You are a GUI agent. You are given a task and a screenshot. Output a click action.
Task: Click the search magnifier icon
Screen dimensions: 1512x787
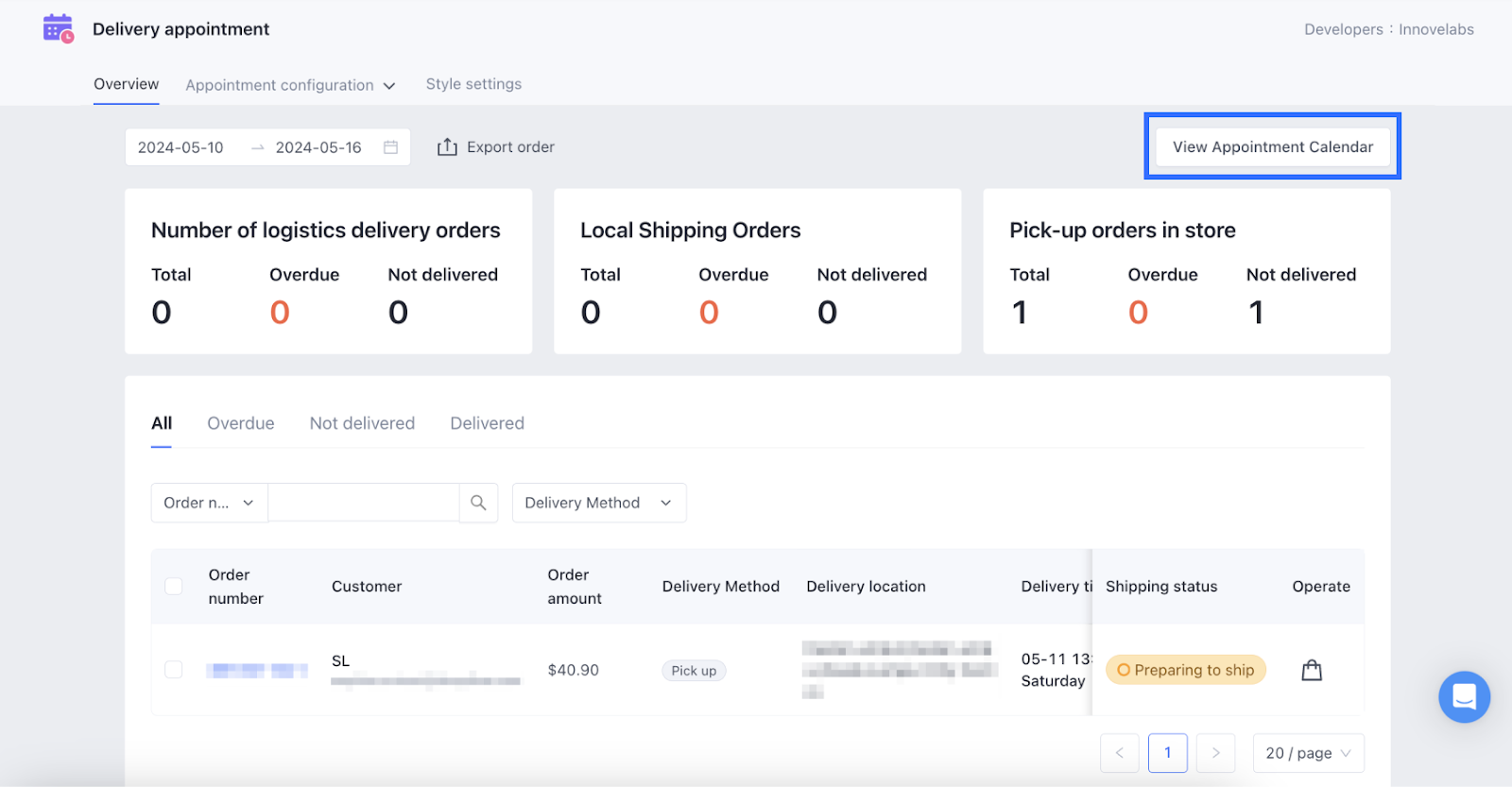point(478,503)
